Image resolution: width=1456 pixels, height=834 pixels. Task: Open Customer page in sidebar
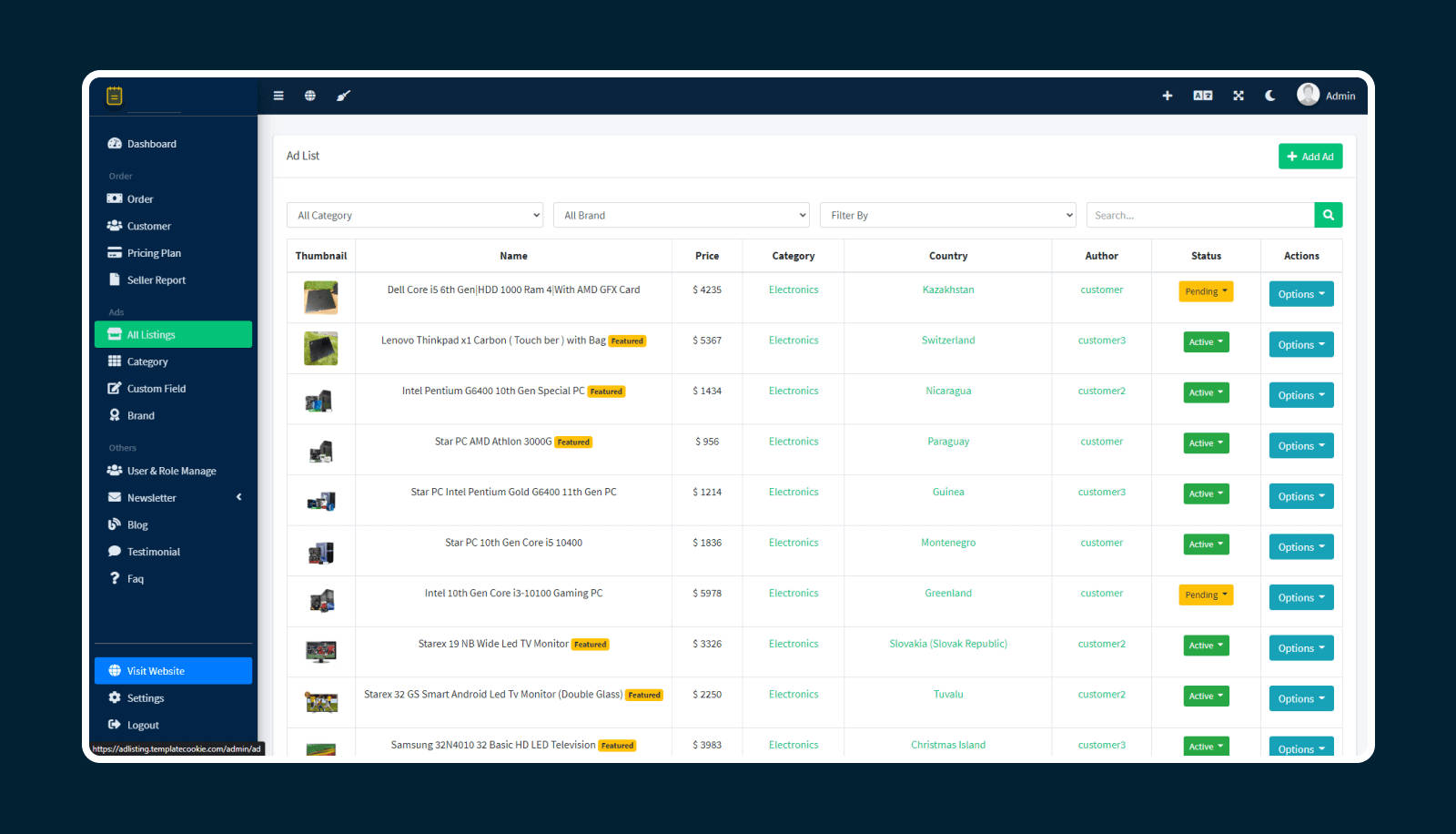(x=173, y=226)
